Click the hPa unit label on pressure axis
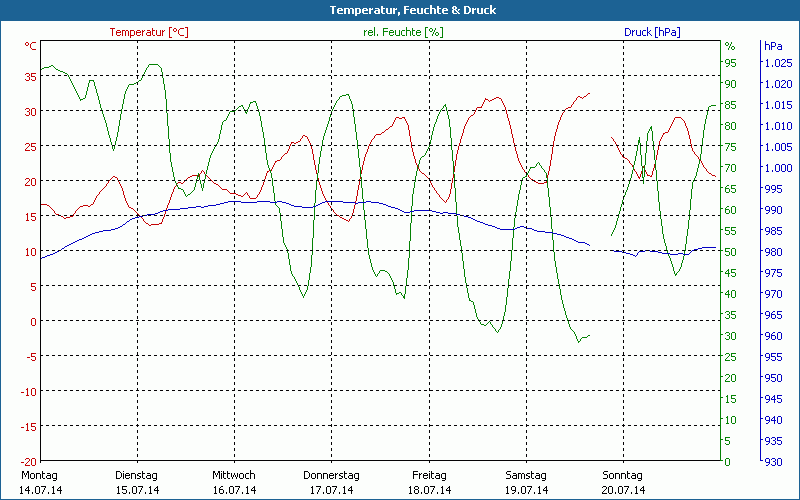 pos(773,46)
